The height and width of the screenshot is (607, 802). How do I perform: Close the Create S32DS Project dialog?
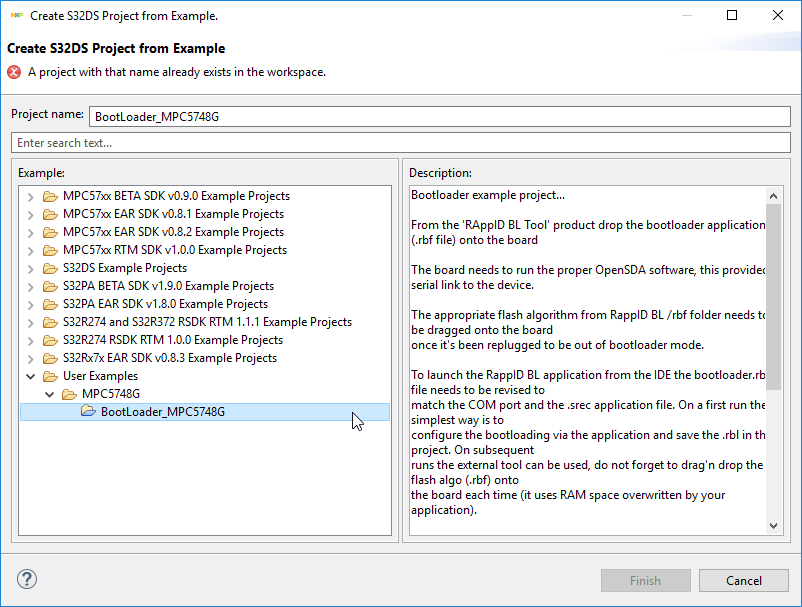point(777,15)
